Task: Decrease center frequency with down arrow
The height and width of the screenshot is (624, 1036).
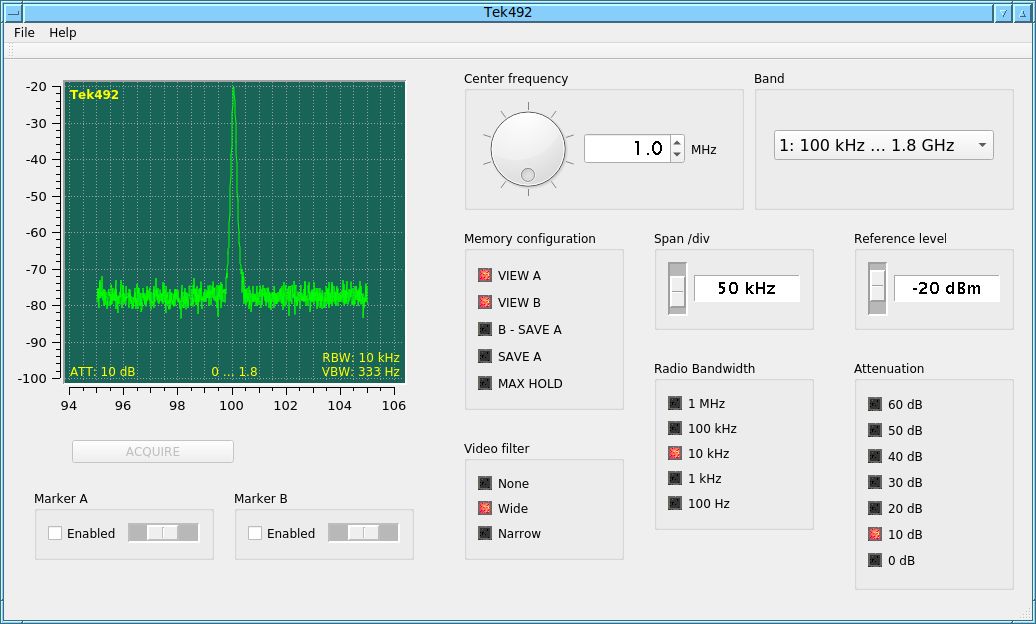Action: (x=677, y=155)
